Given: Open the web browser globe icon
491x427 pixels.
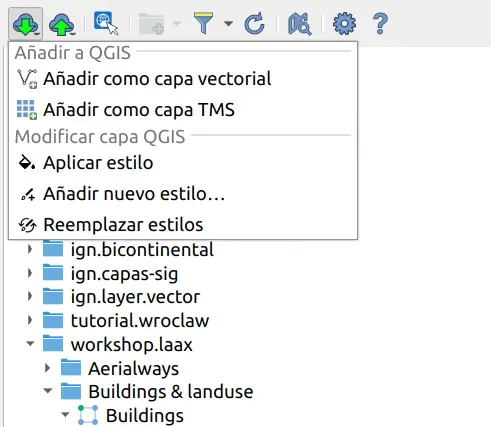Looking at the screenshot, I should coord(106,23).
